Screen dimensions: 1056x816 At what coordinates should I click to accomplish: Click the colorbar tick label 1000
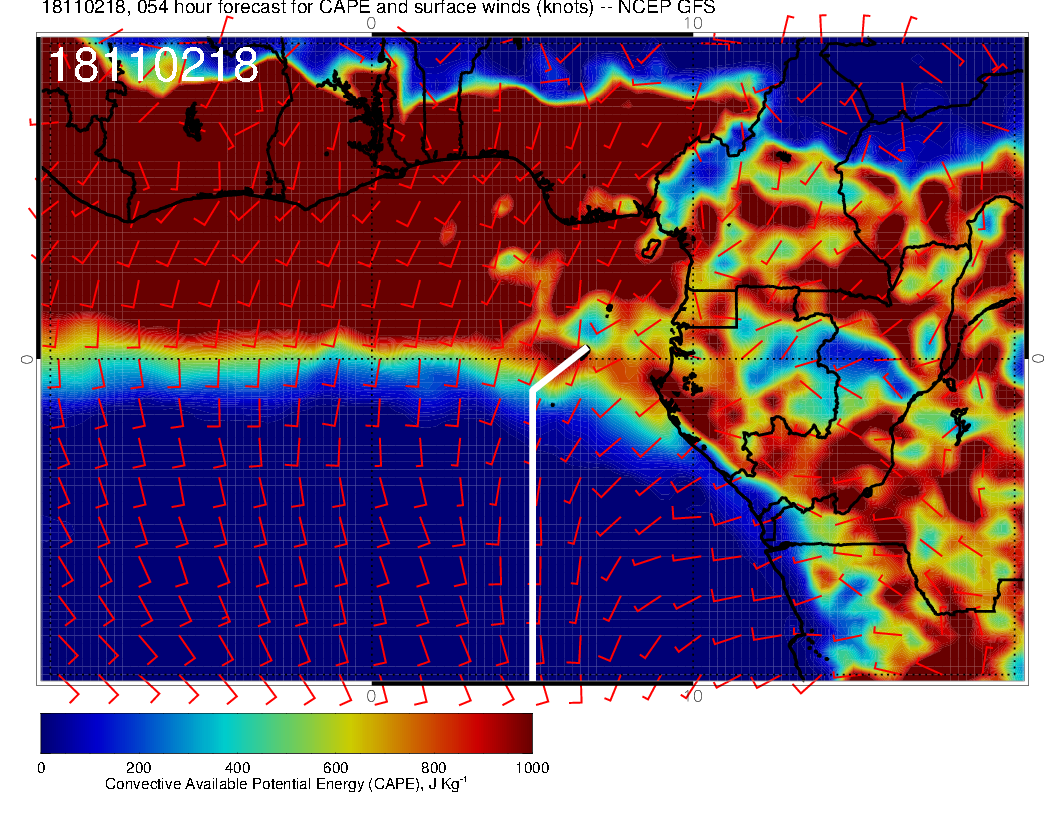[x=531, y=768]
